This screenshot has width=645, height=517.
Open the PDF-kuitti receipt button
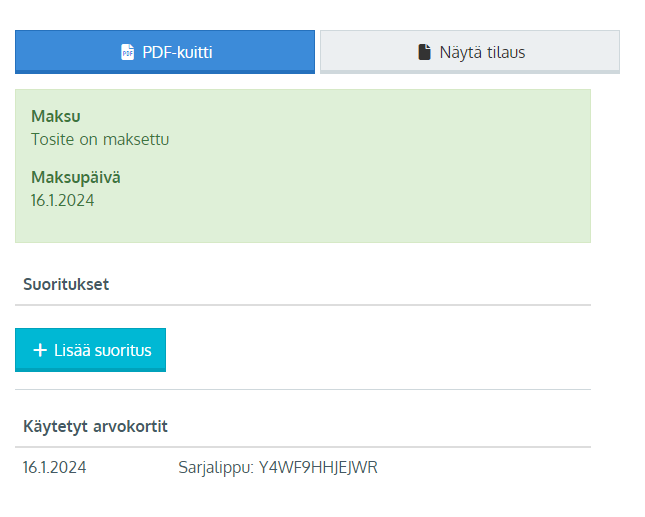click(x=165, y=52)
